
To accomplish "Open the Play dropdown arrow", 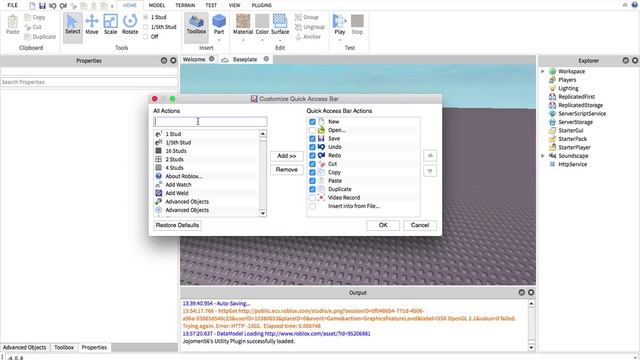I will pos(340,40).
